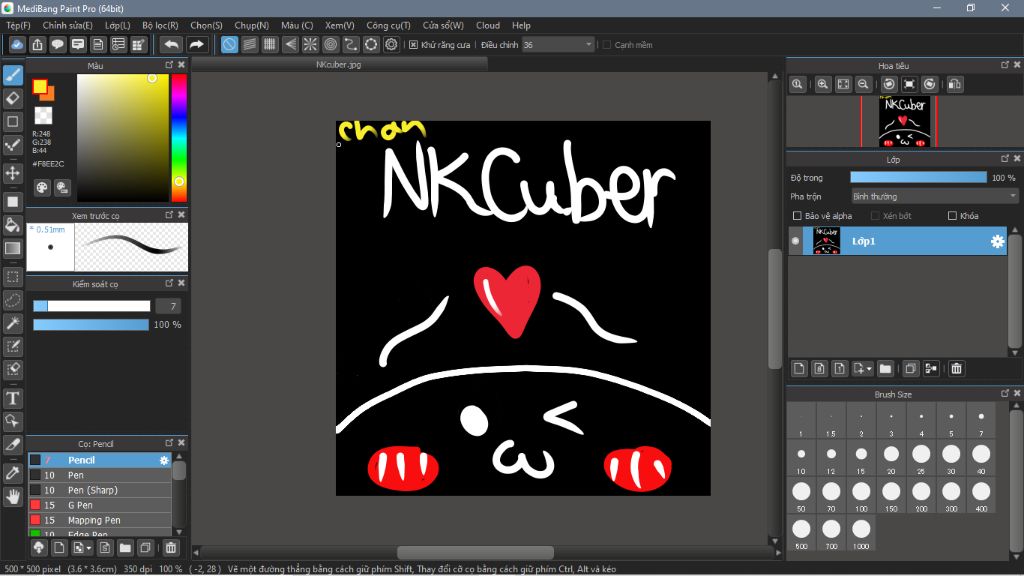Select the Magic Wand tool
The width and height of the screenshot is (1024, 576).
tap(12, 323)
